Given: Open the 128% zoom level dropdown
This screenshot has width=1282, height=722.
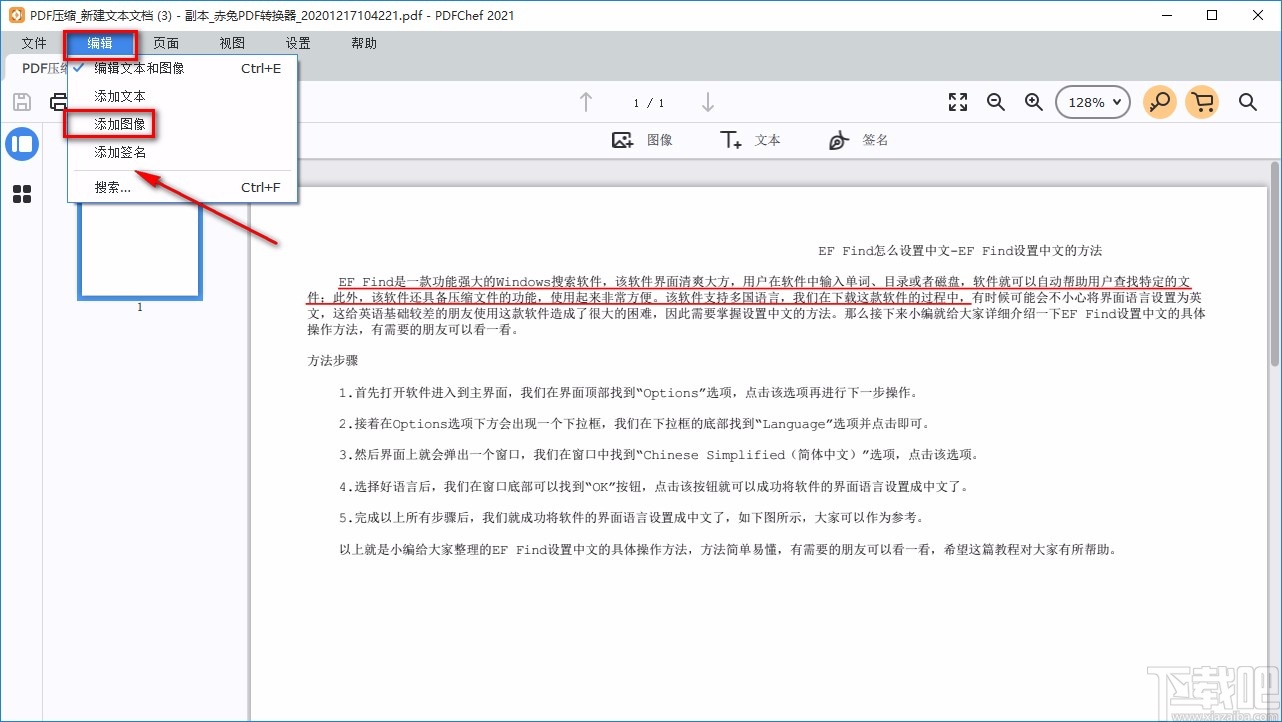Looking at the screenshot, I should coord(1092,102).
